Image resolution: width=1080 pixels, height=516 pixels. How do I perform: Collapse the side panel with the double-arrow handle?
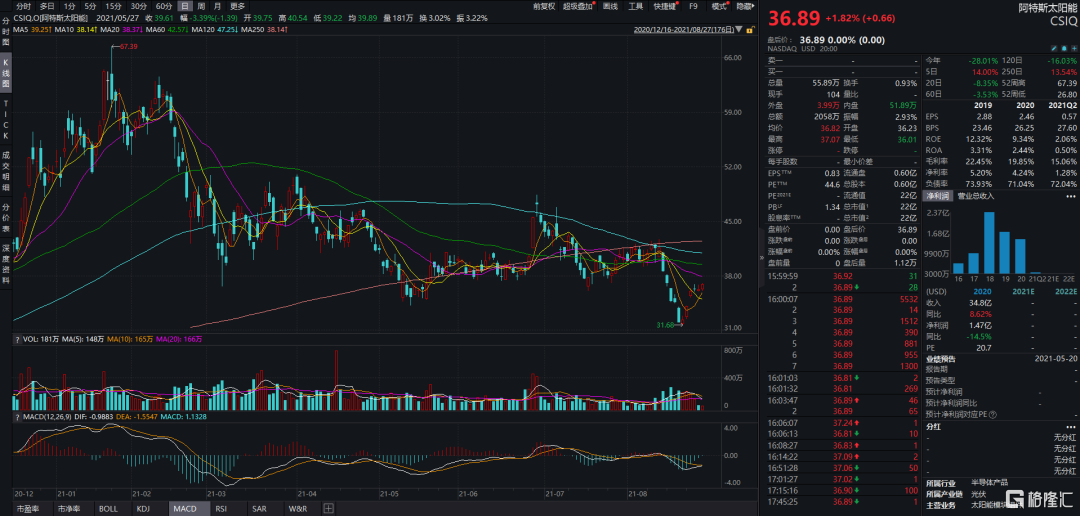point(761,258)
